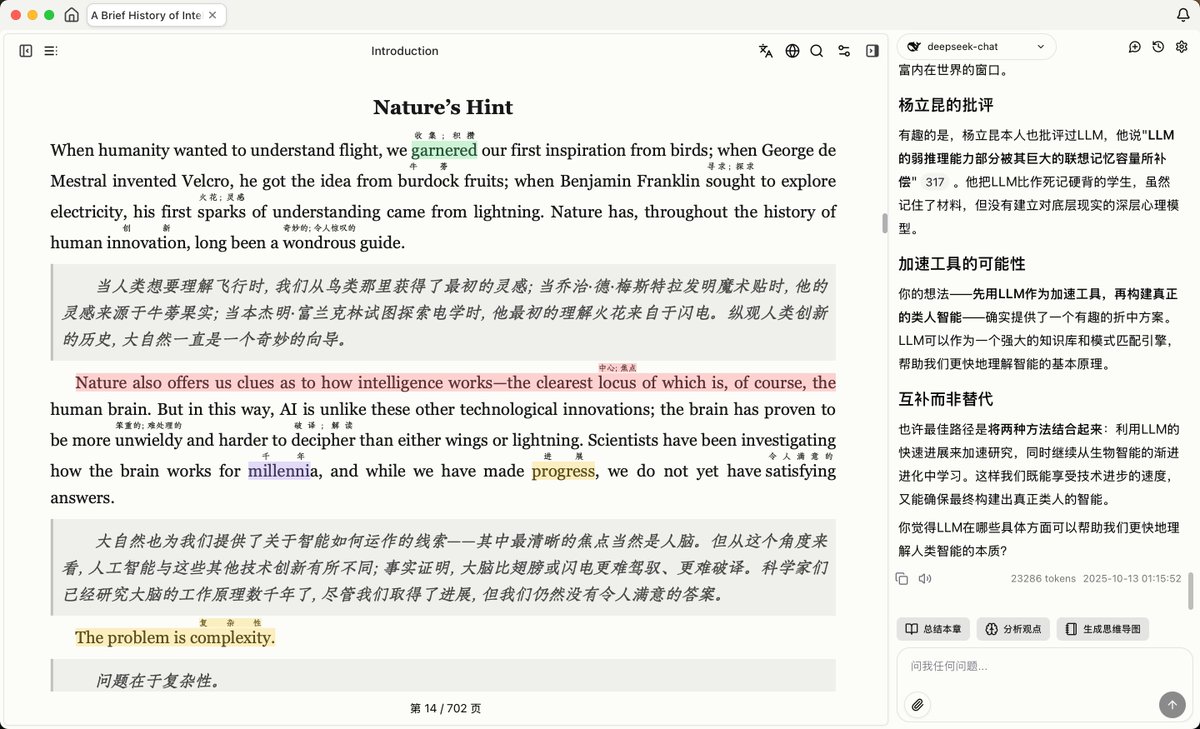This screenshot has width=1200, height=729.
Task: Click the 问我任何问题 chat input field
Action: pyautogui.click(x=1040, y=665)
